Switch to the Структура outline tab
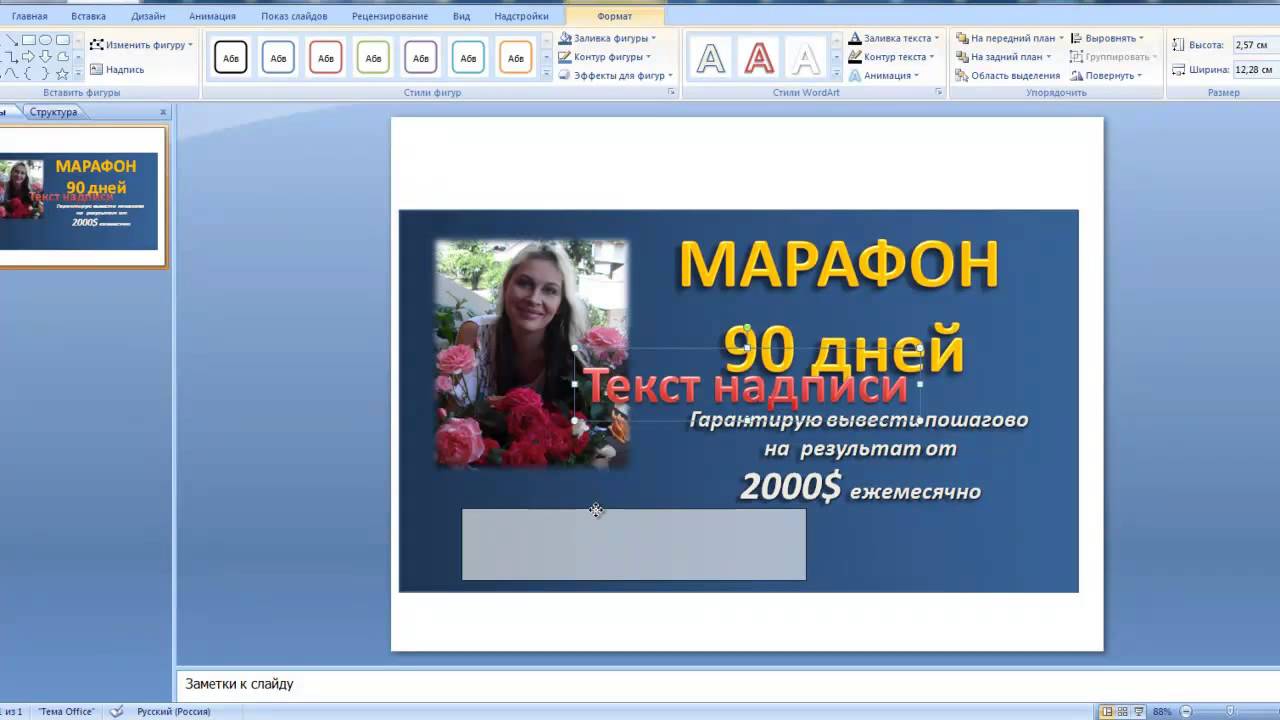This screenshot has width=1280, height=720. coord(53,112)
